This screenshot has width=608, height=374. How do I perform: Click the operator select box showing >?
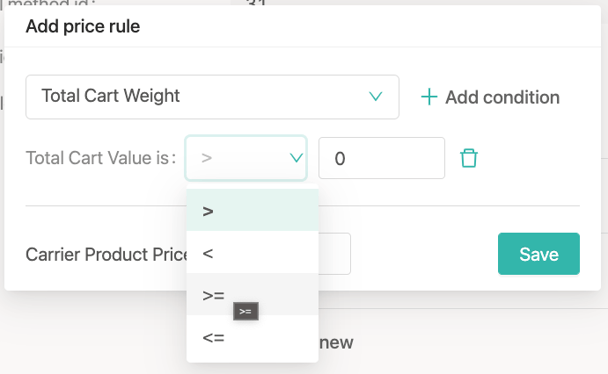tap(246, 158)
